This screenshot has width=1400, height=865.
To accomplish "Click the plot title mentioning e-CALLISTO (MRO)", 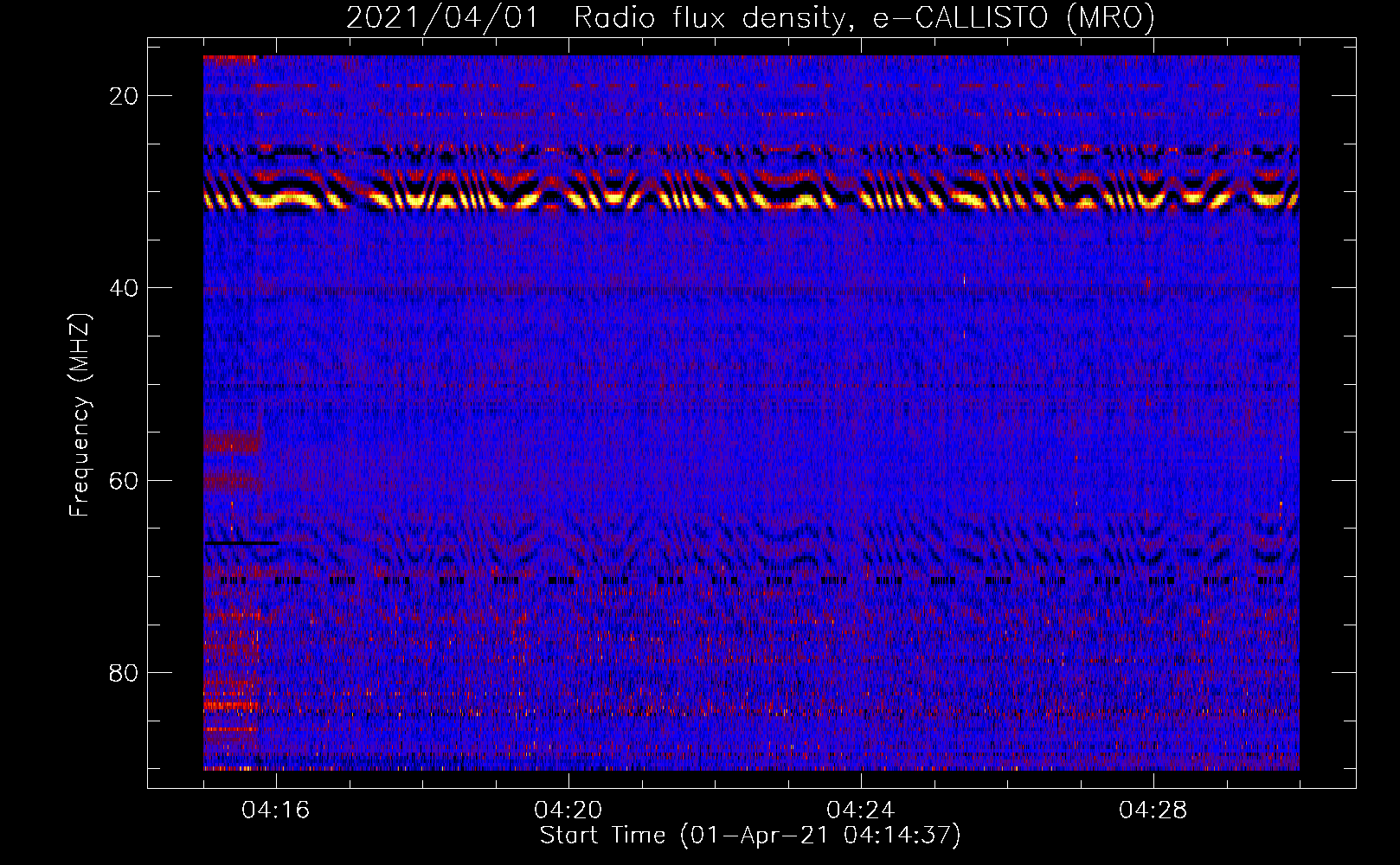I will [x=750, y=18].
